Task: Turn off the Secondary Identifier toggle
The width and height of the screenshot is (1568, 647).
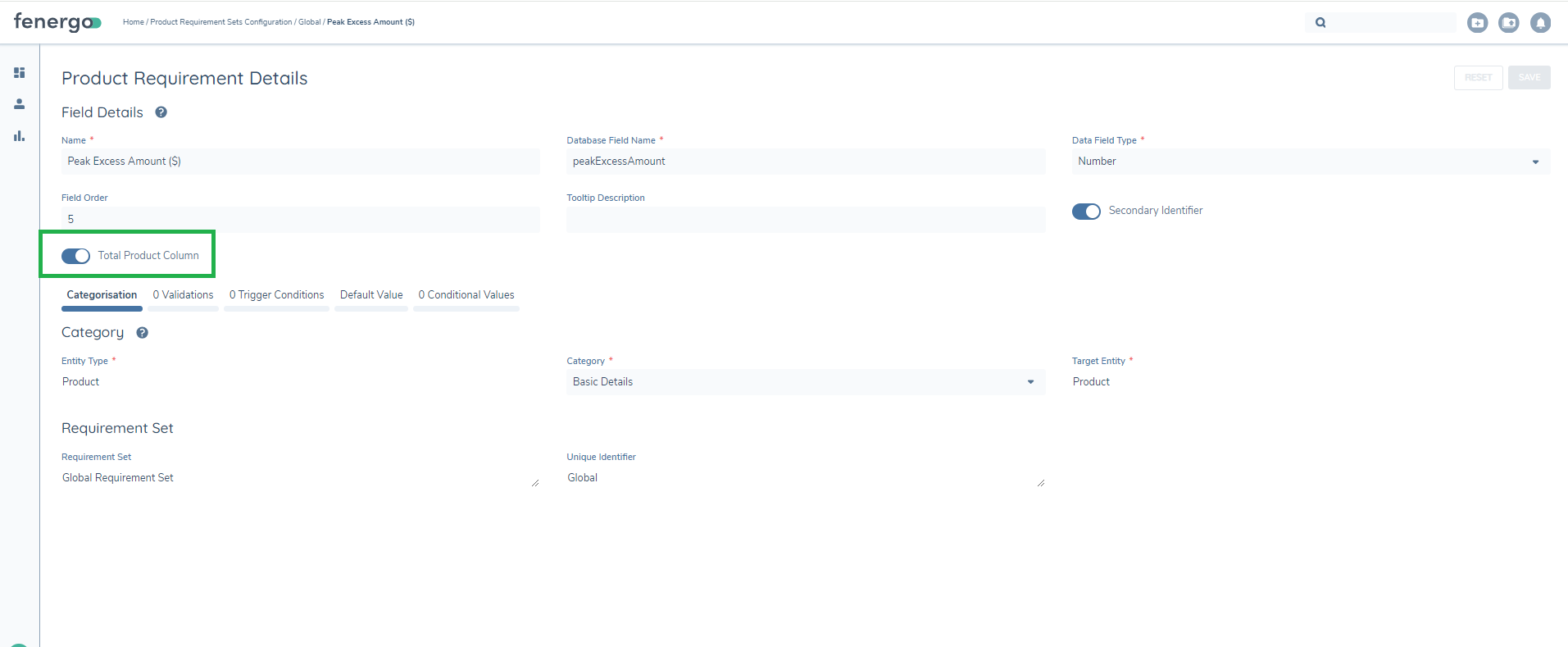Action: point(1086,212)
